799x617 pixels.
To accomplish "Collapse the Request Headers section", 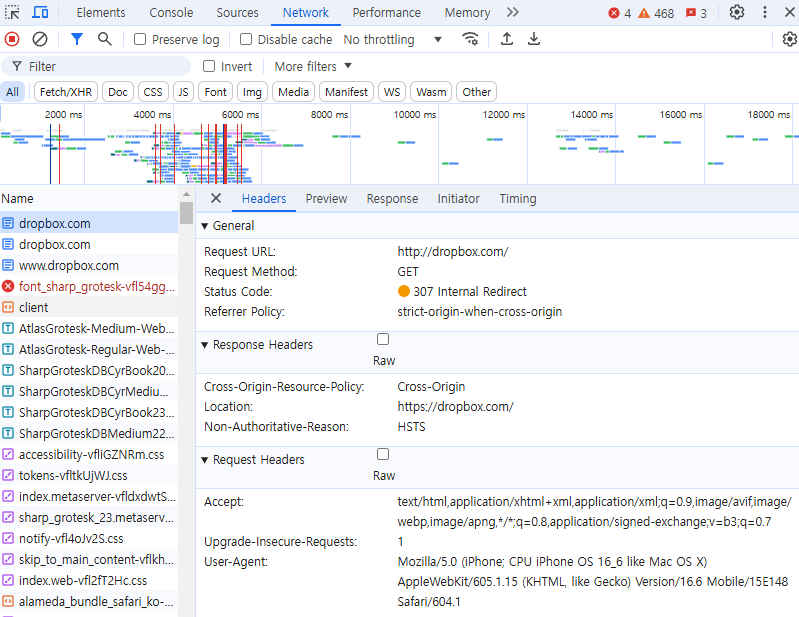I will (204, 460).
